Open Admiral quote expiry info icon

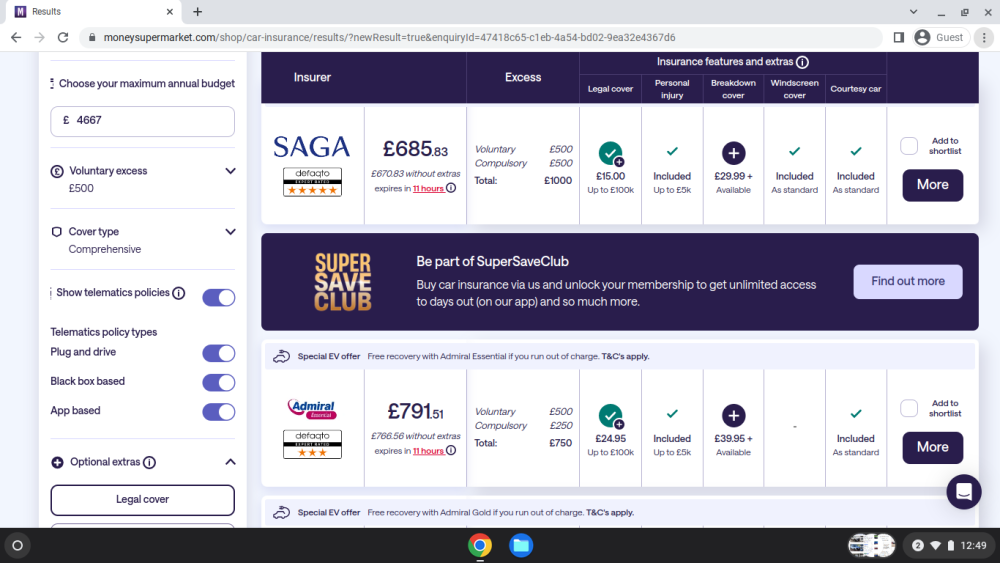coord(451,450)
